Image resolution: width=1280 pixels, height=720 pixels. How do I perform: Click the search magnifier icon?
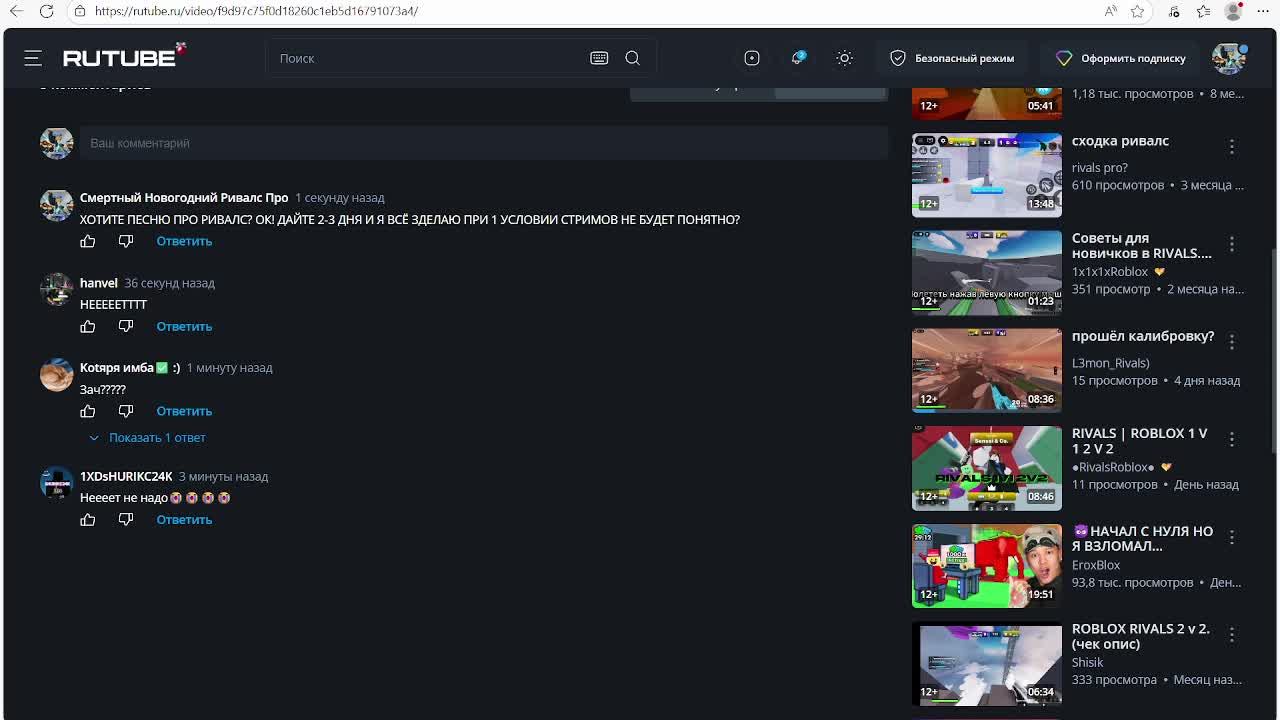[633, 58]
